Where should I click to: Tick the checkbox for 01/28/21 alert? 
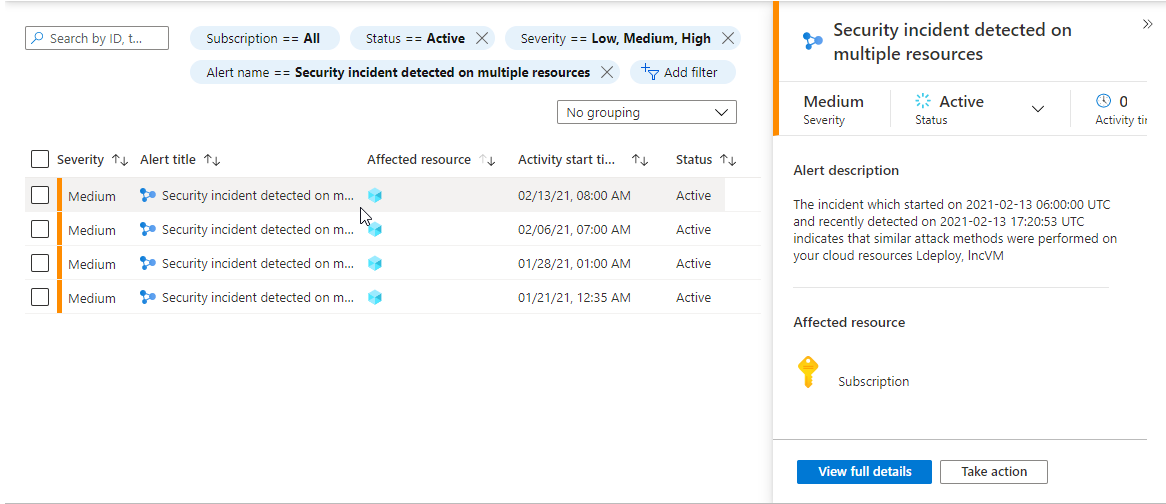point(40,264)
